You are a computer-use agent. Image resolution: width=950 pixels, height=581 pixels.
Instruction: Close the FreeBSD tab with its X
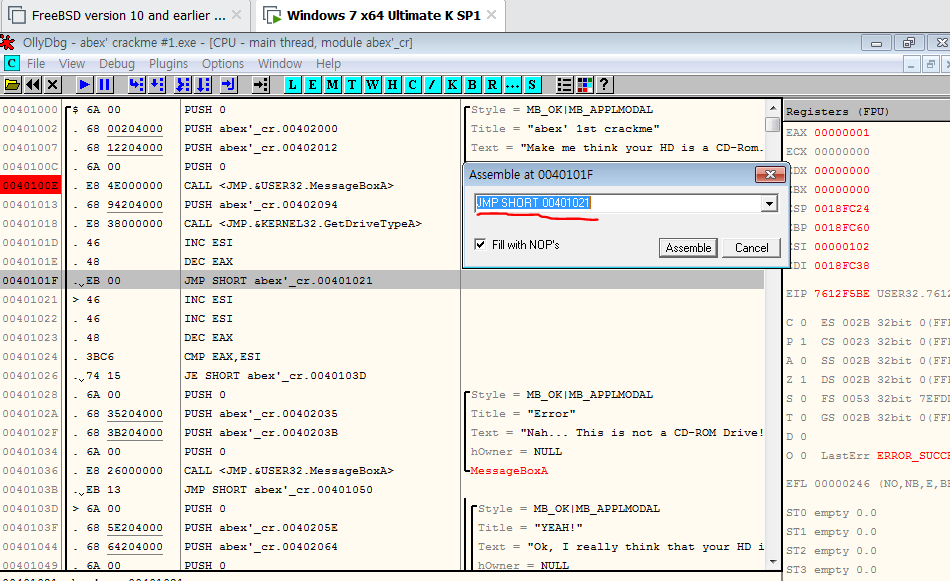(236, 15)
